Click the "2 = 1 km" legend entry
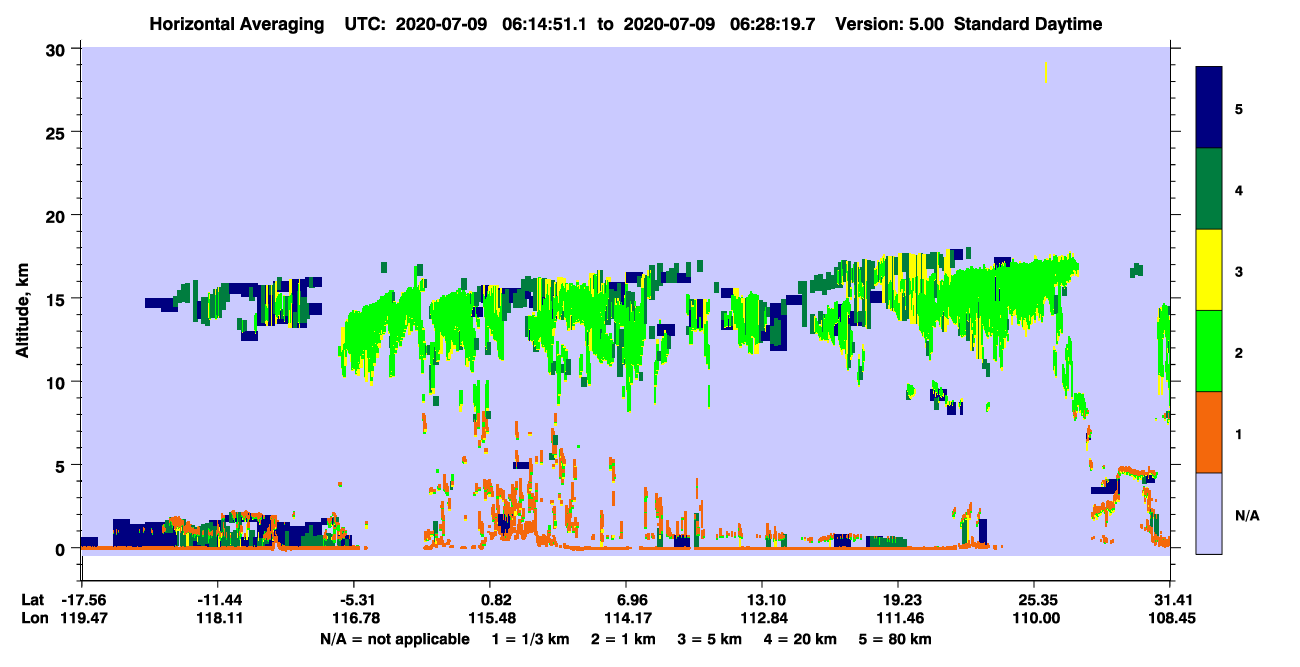Screen dimensions: 1300x667 [626, 639]
